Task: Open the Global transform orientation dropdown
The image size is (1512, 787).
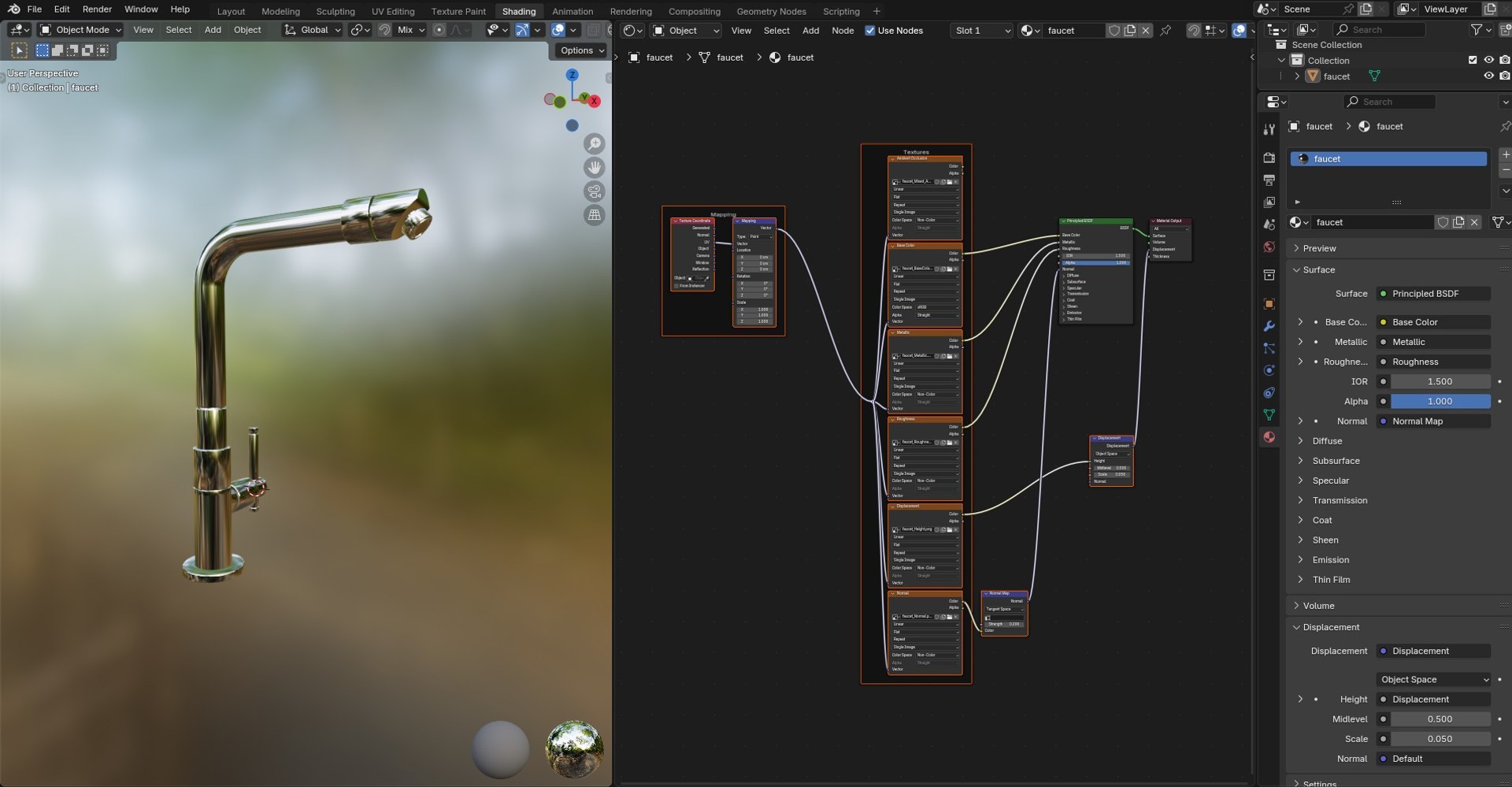Action: pos(313,30)
